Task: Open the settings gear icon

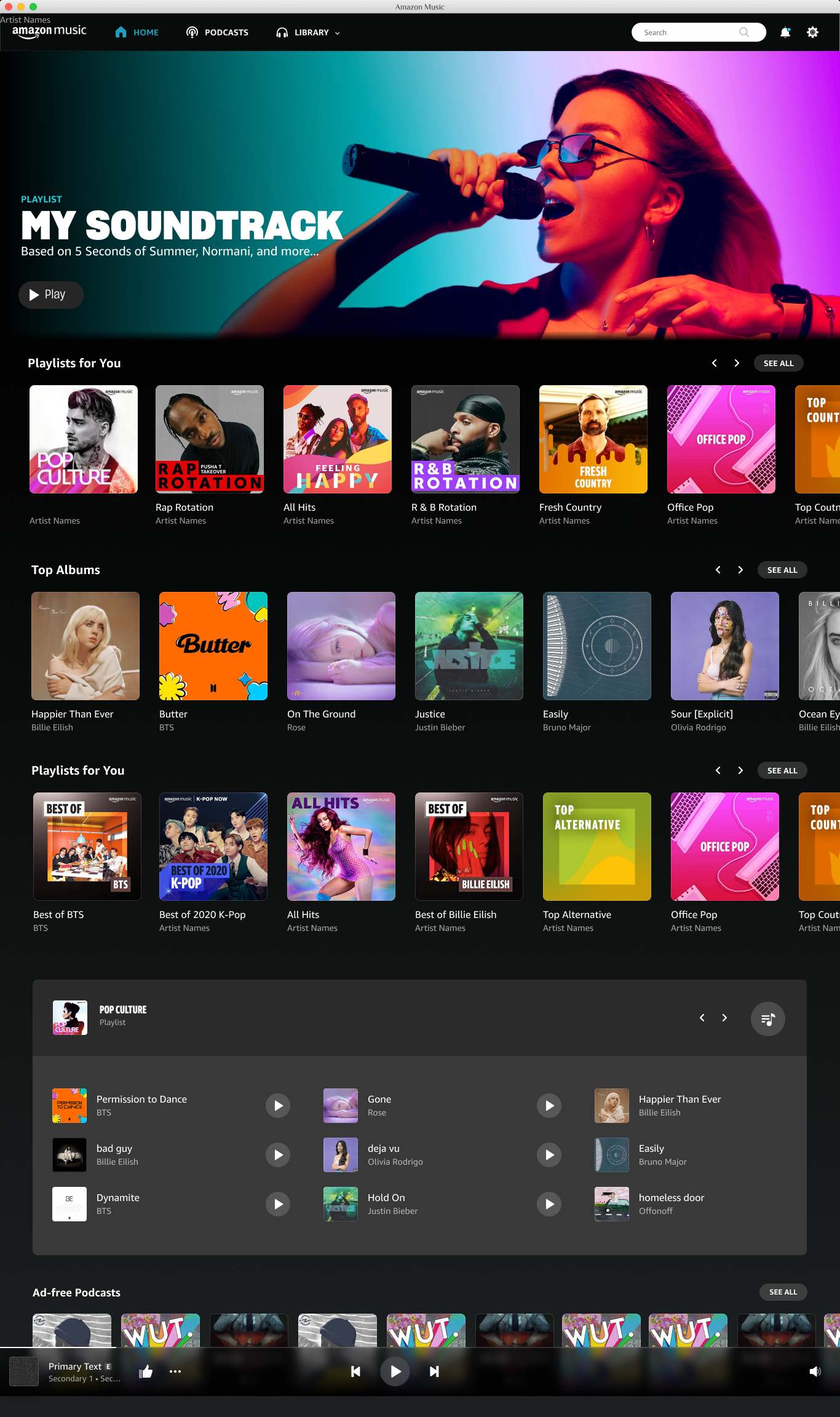Action: coord(812,33)
